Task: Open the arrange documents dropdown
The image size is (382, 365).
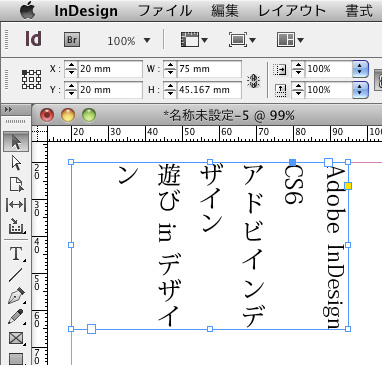Action: tap(290, 40)
